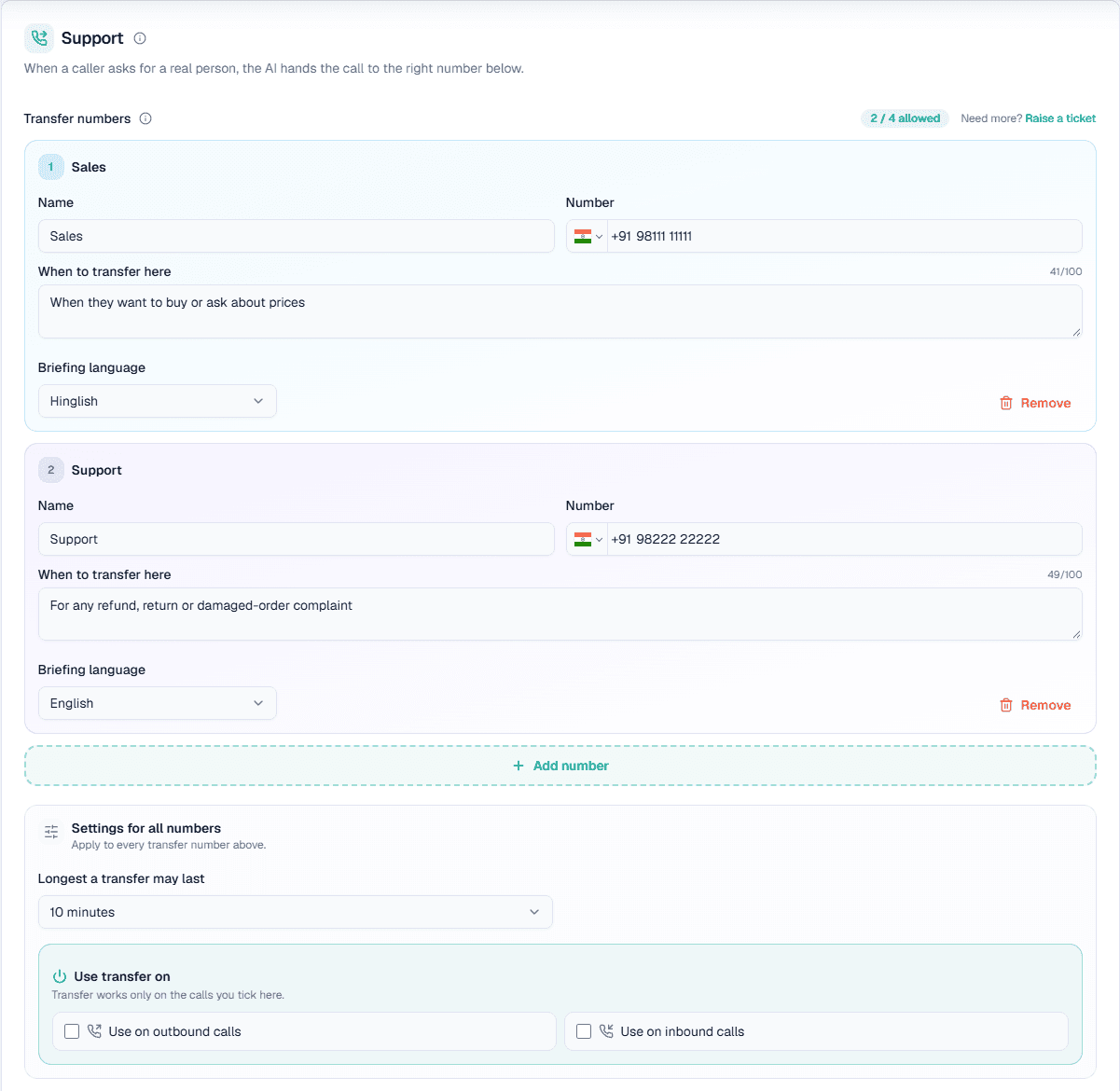Click the sliders icon beside Settings for all numbers

pos(51,831)
